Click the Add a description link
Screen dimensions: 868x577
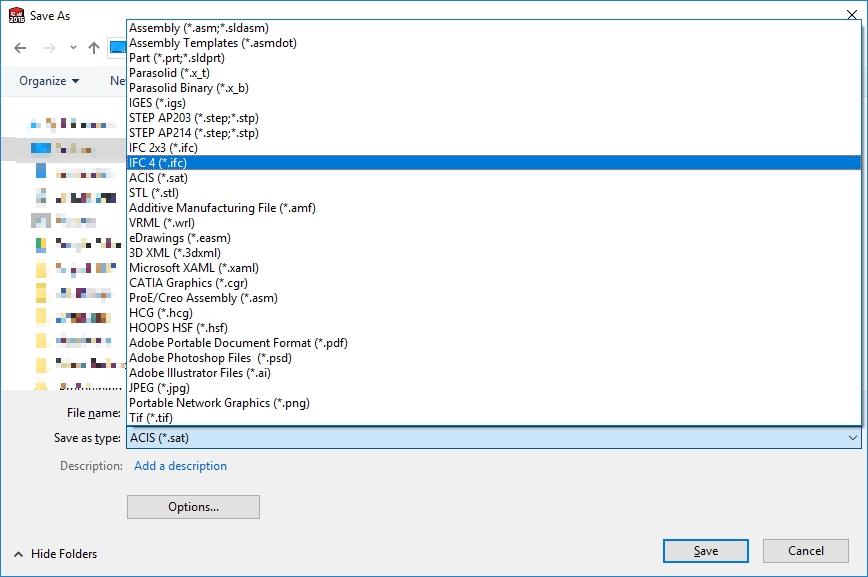(x=180, y=466)
